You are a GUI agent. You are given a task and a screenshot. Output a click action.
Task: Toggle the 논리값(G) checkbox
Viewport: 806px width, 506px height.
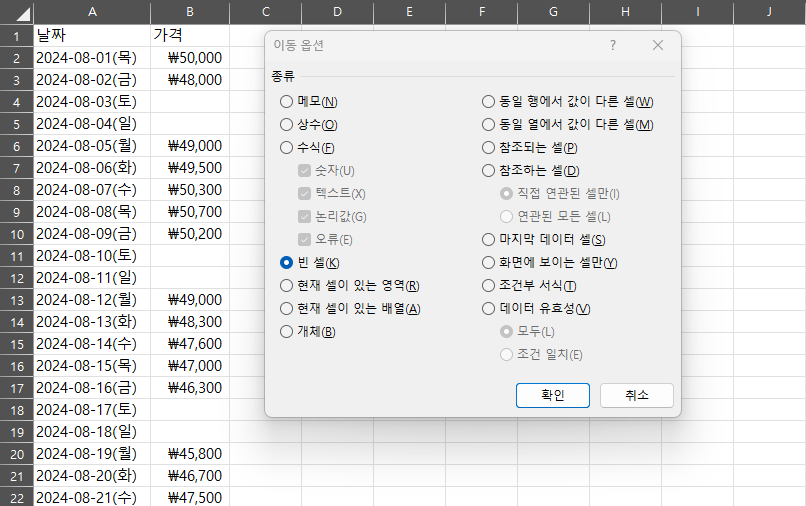pyautogui.click(x=332, y=216)
